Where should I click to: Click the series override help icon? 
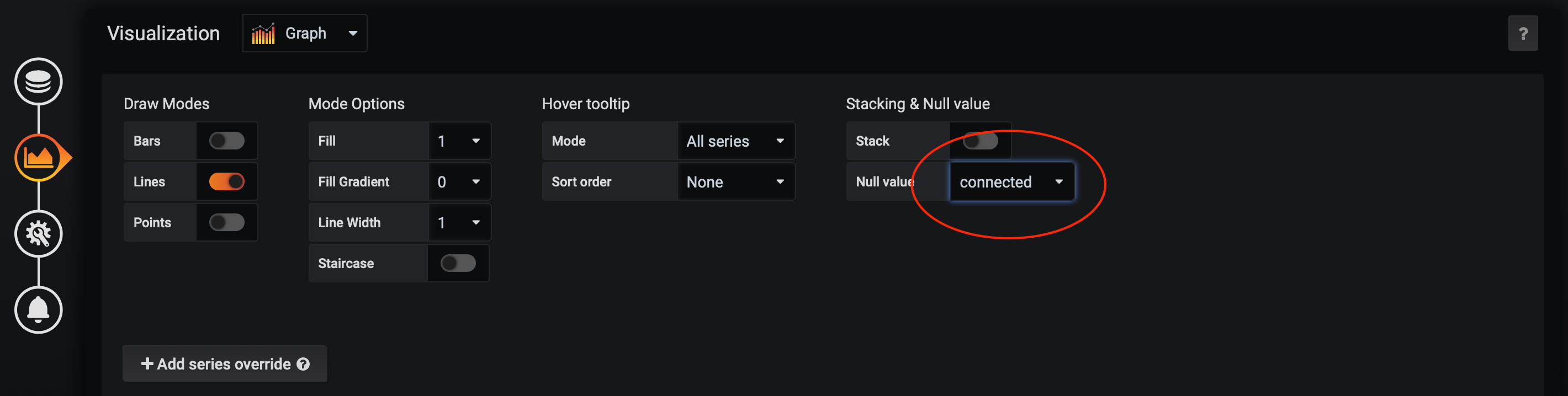tap(303, 364)
